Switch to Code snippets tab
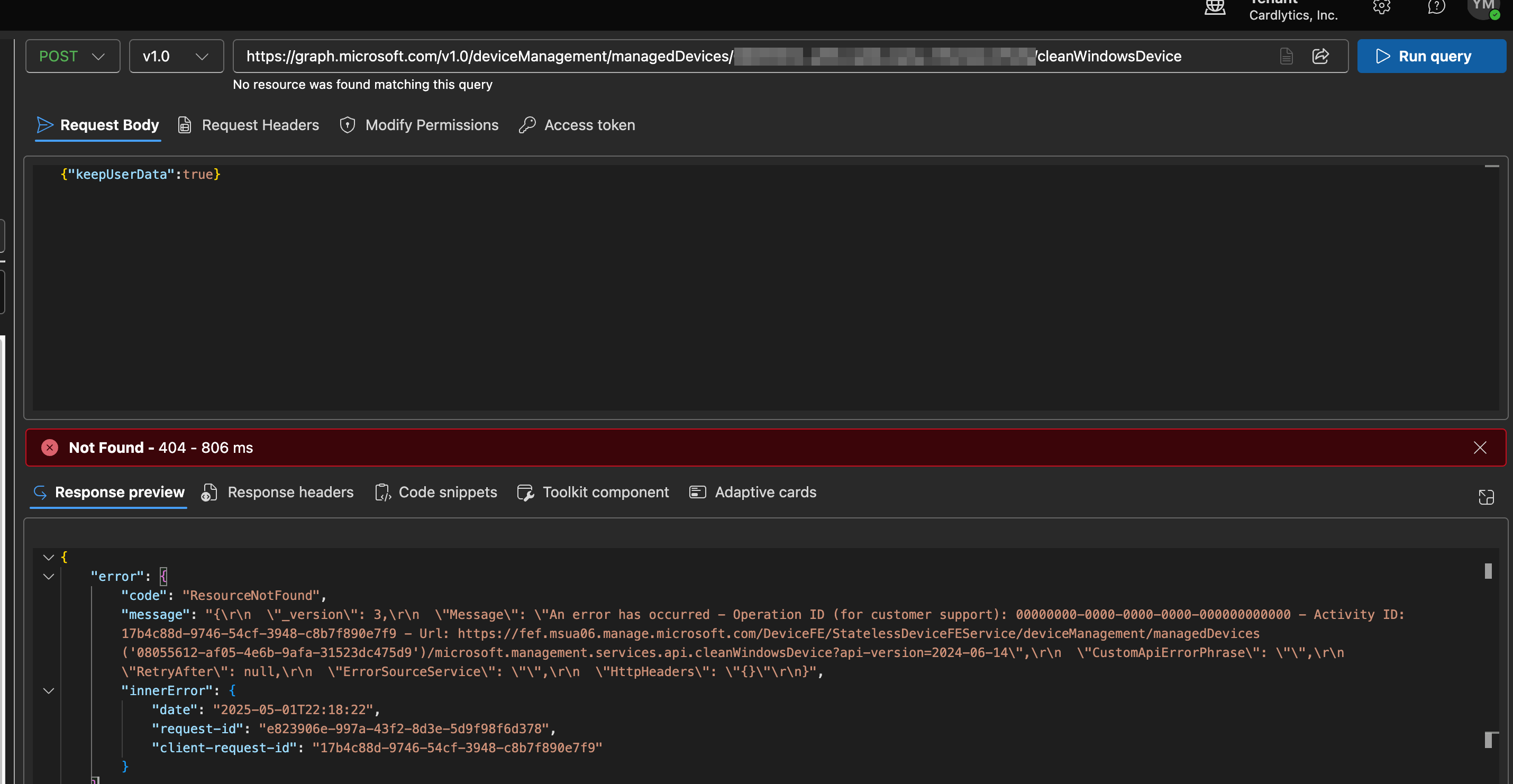This screenshot has width=1513, height=784. point(436,492)
